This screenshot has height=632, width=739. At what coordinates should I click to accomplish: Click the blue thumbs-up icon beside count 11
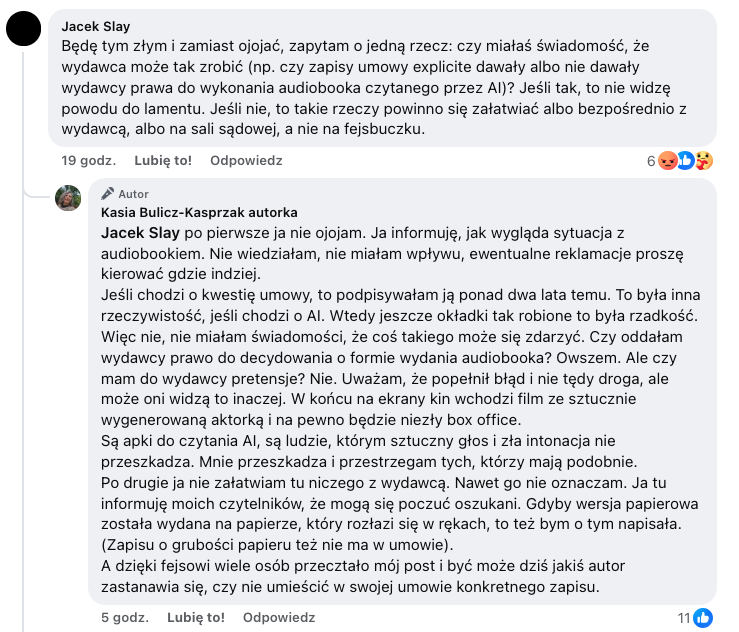click(703, 617)
